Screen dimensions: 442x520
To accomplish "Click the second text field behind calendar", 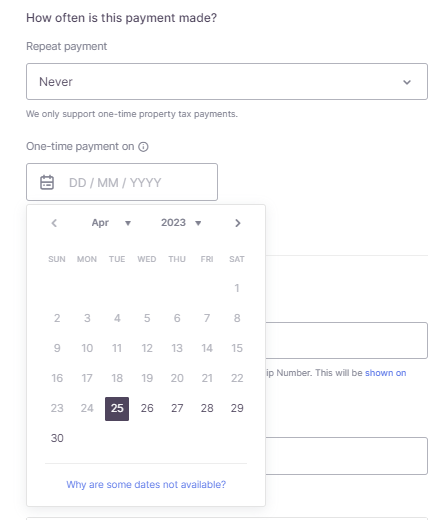I will pos(347,456).
